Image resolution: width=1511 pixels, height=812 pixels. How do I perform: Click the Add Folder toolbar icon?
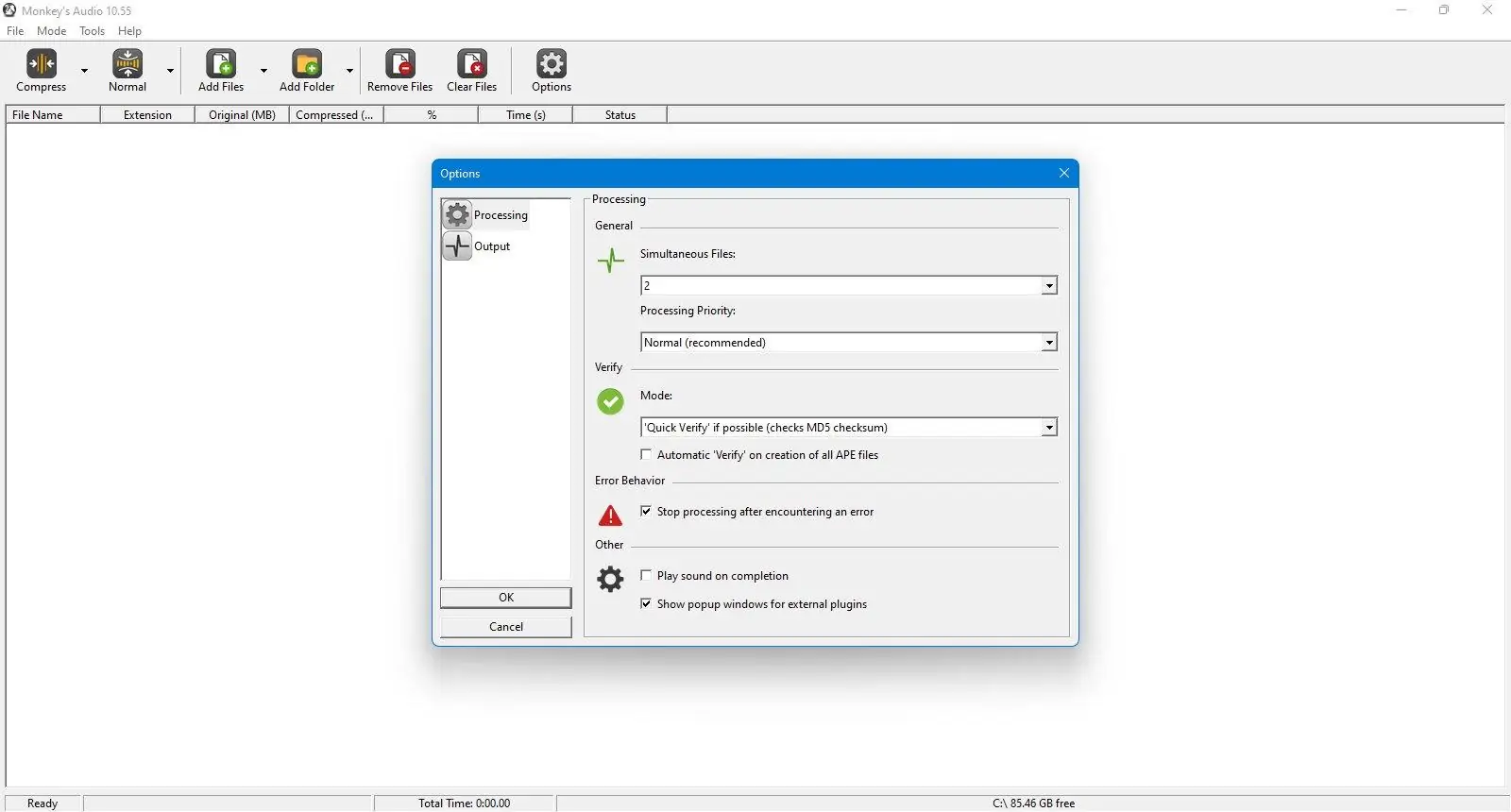point(307,63)
